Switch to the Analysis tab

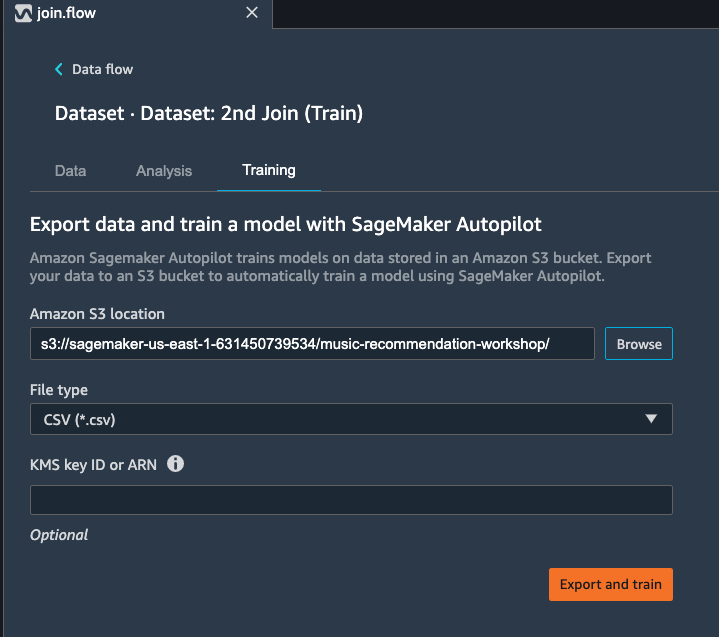tap(164, 171)
